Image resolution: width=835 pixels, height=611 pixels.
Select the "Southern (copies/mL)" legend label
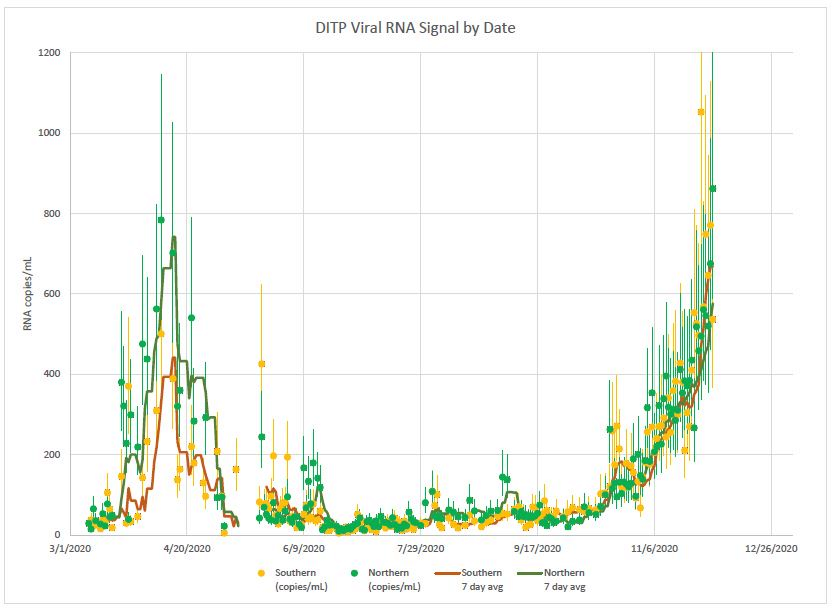pyautogui.click(x=301, y=580)
